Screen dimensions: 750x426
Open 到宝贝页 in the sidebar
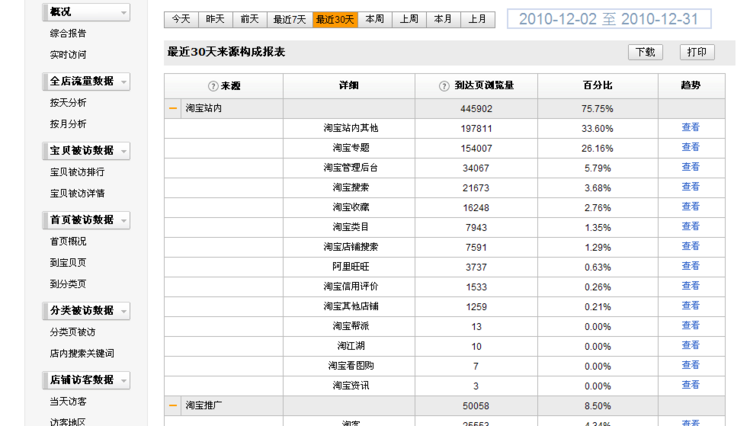[68, 263]
